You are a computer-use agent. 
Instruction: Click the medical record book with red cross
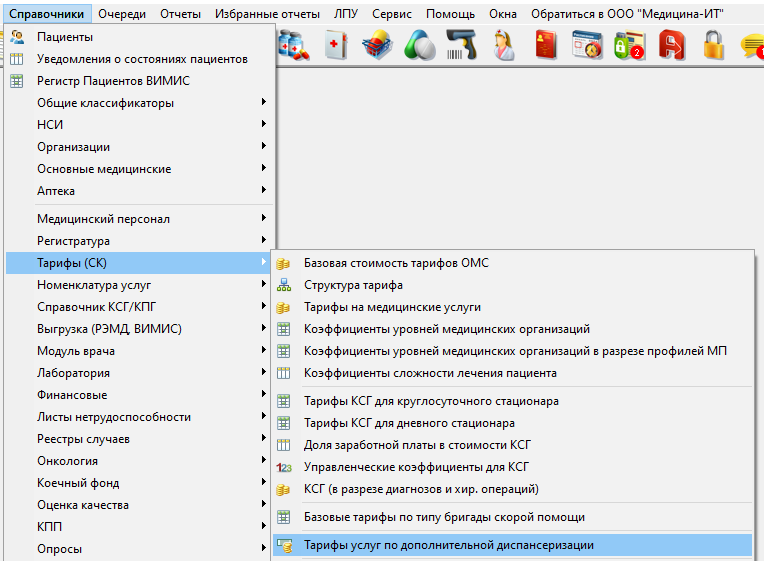[x=335, y=45]
